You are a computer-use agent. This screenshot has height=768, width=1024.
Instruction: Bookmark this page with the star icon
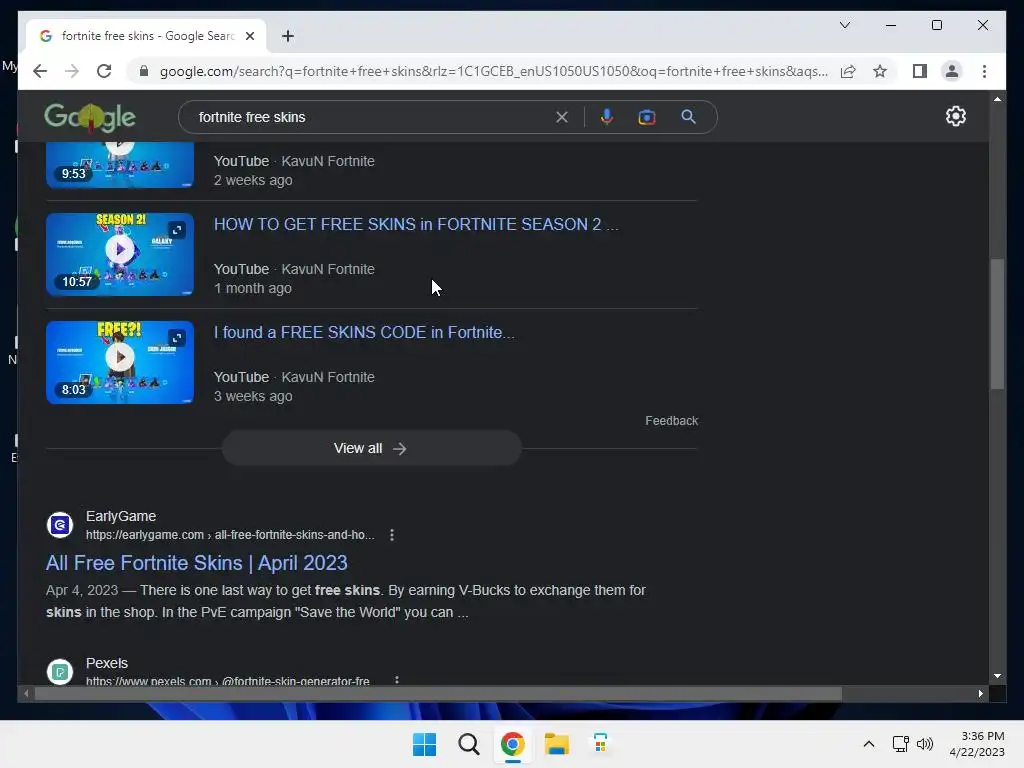click(x=880, y=71)
